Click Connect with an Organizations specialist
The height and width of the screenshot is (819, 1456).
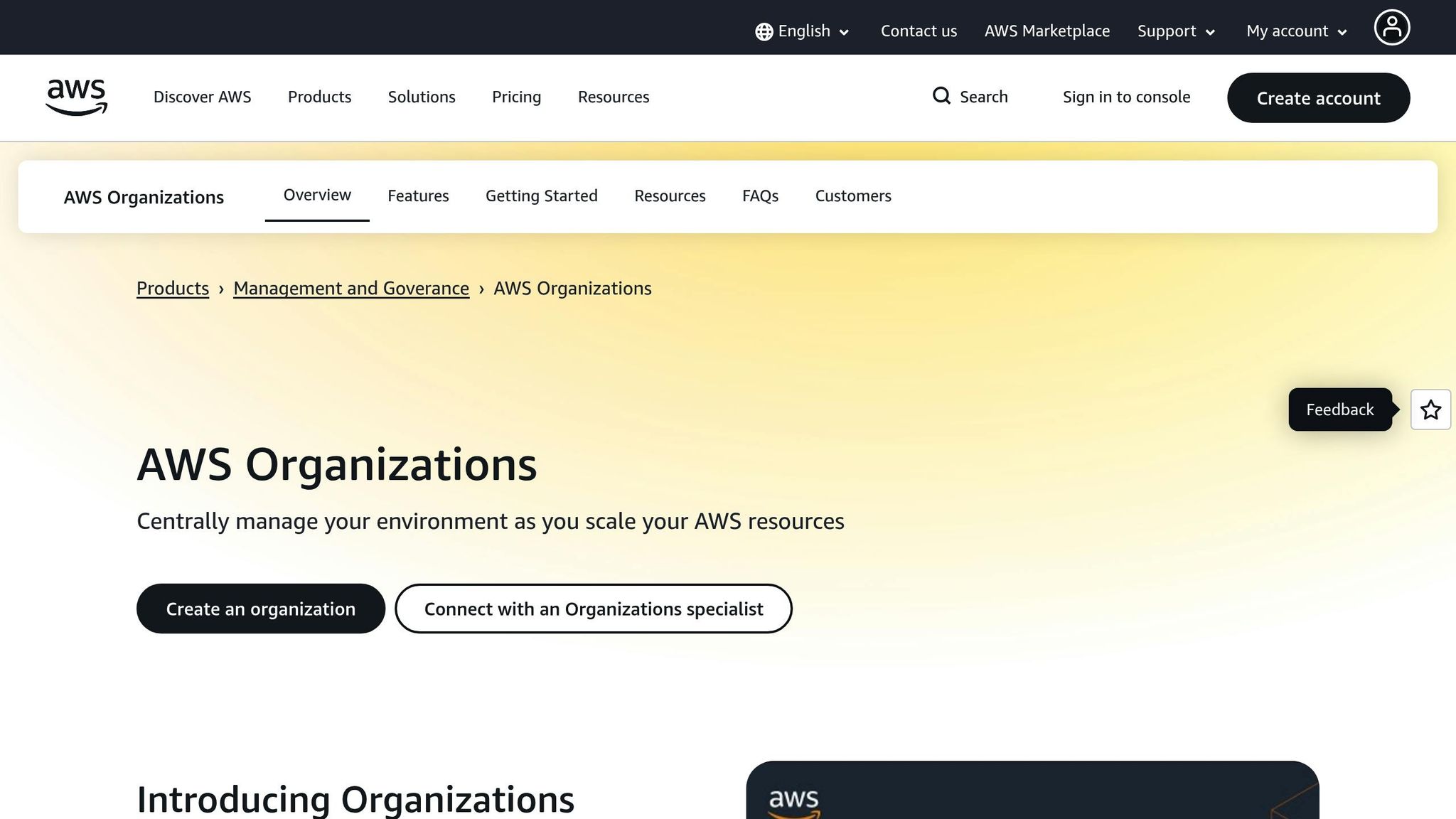tap(594, 609)
